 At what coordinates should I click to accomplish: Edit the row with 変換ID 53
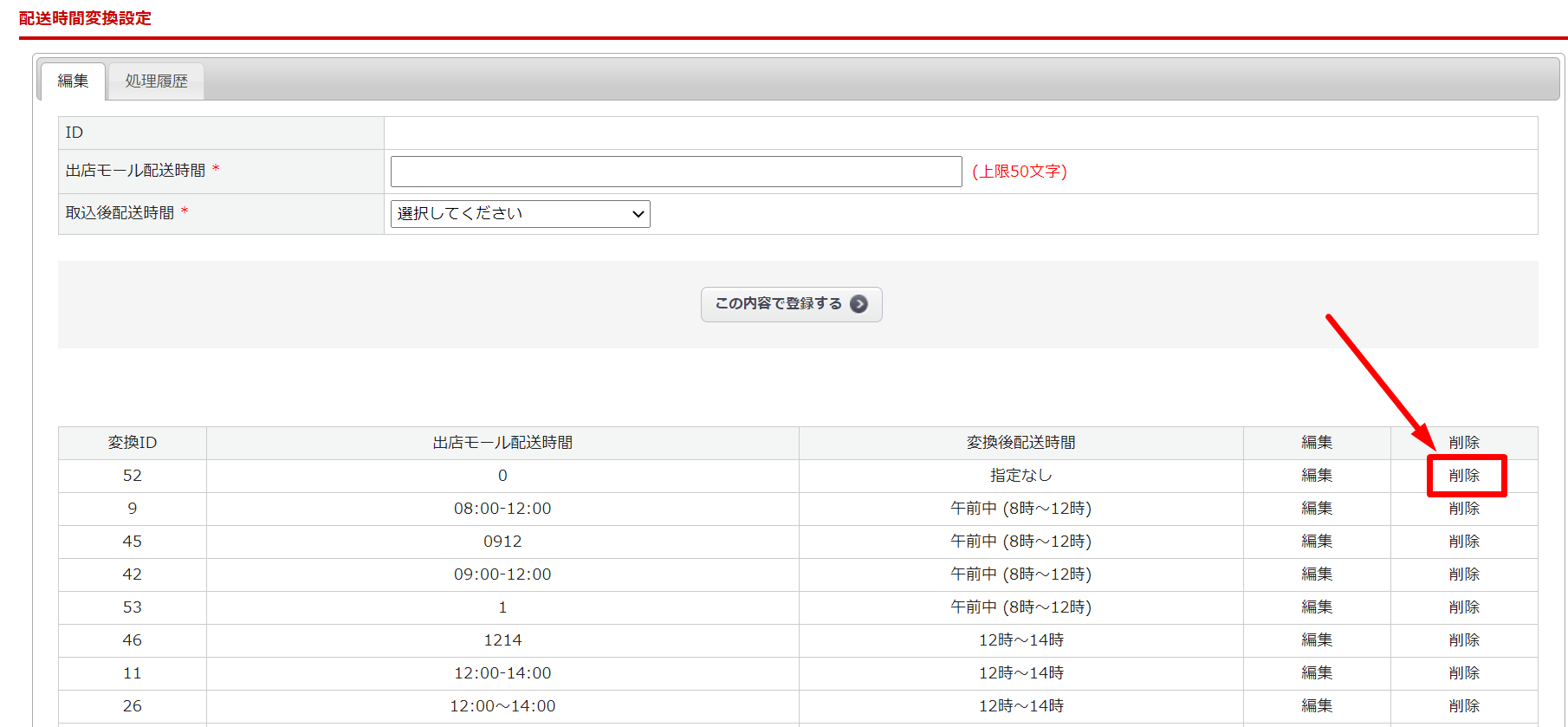tap(1317, 607)
